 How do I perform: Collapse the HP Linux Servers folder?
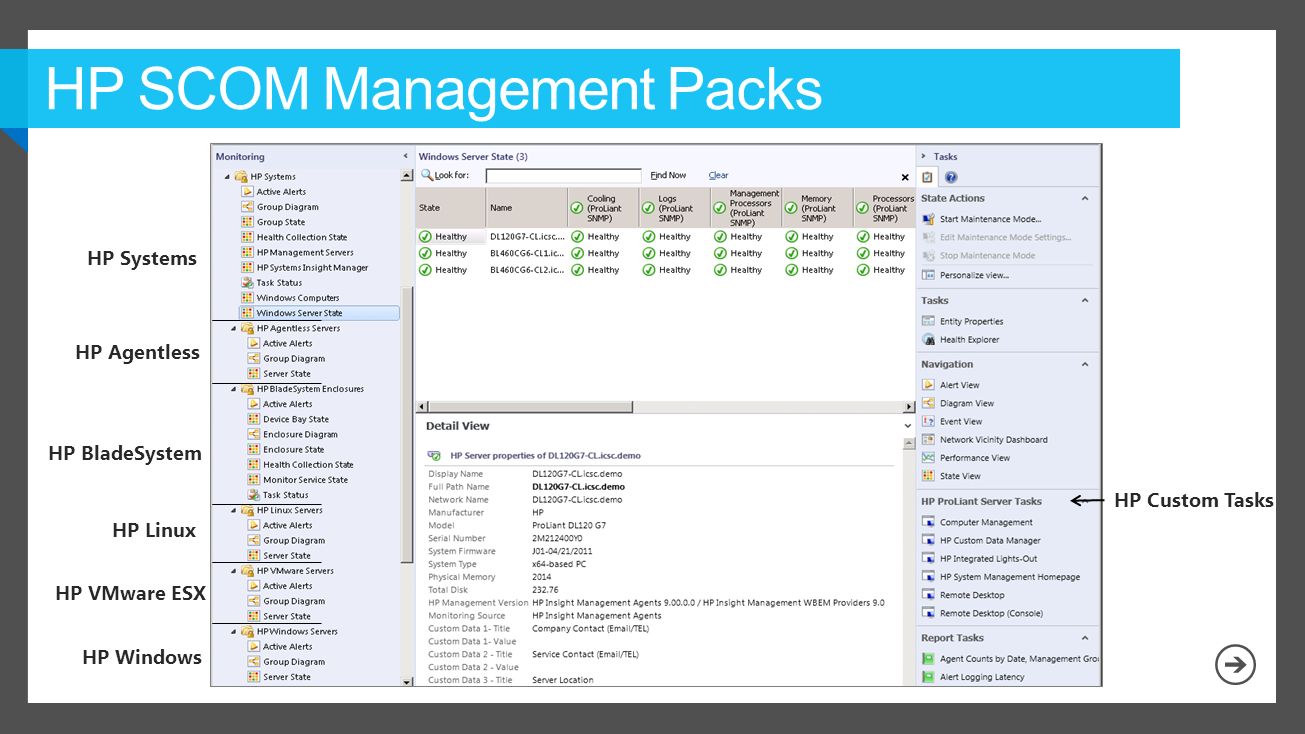coord(233,510)
